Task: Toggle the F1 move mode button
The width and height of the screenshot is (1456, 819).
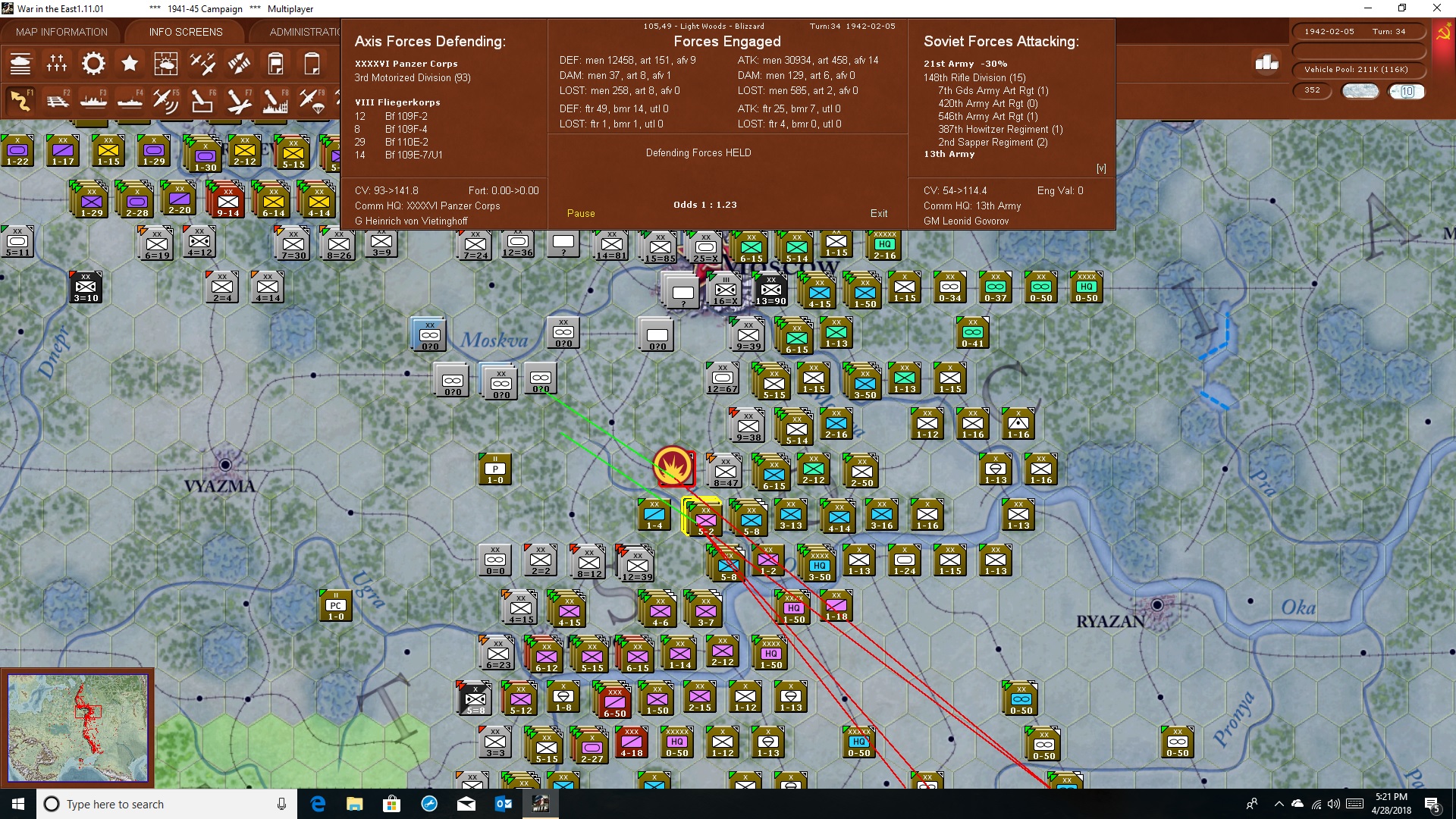Action: click(20, 101)
